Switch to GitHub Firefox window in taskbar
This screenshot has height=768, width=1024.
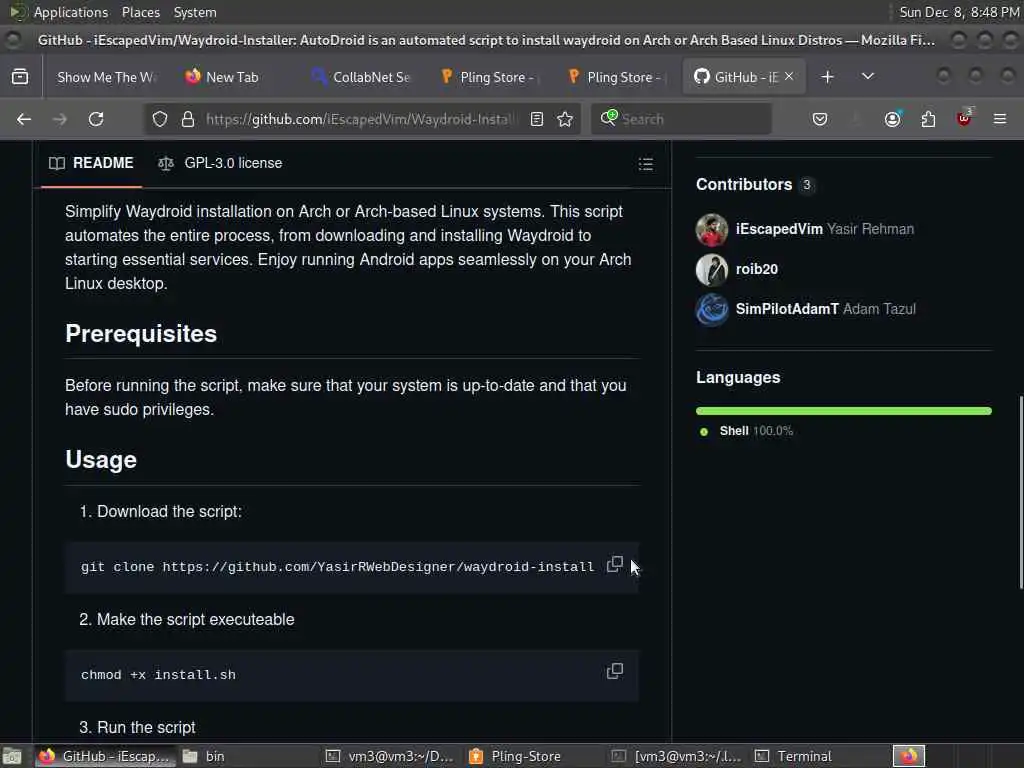point(106,756)
